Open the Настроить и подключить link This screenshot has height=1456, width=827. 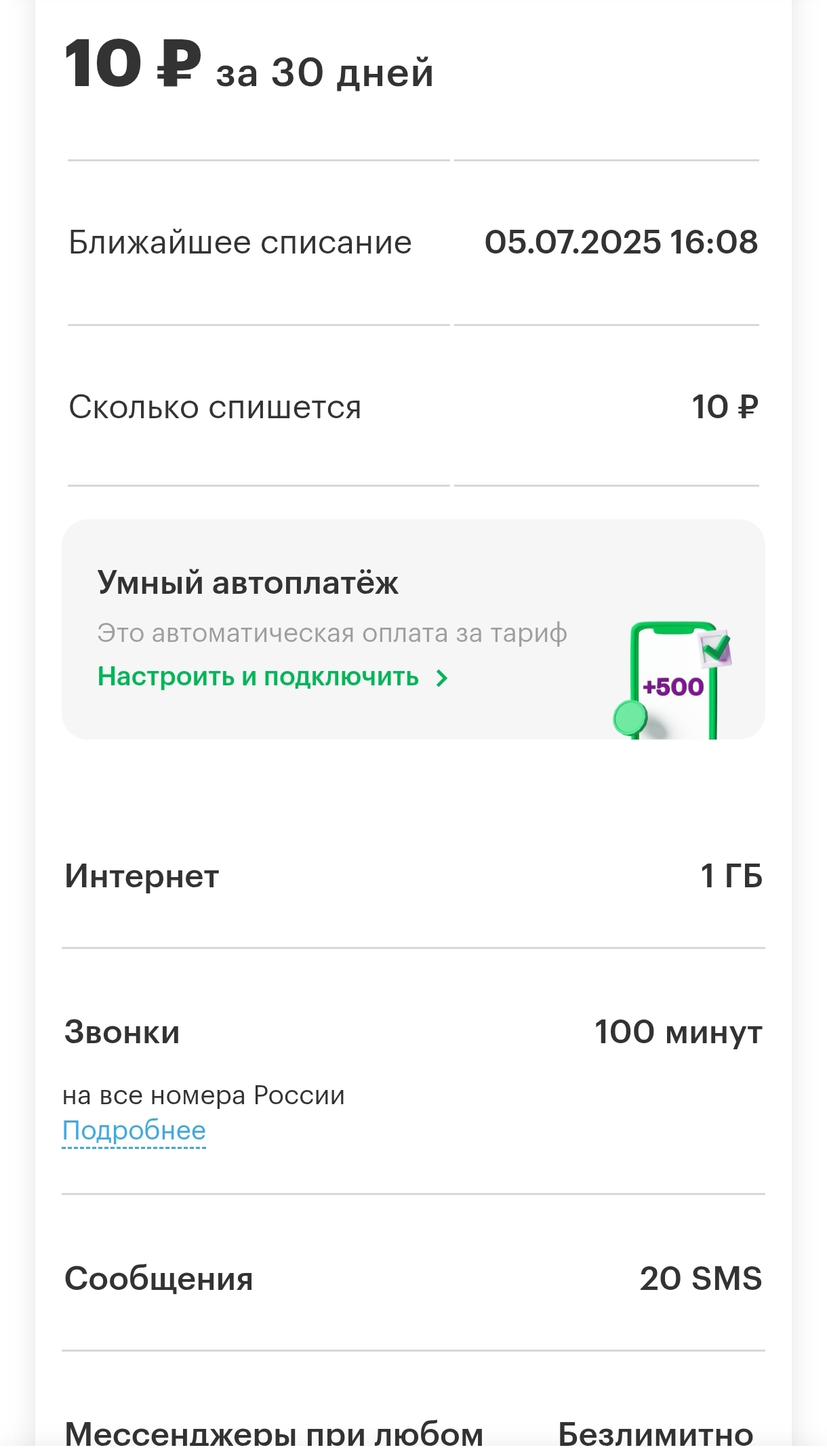(x=258, y=677)
